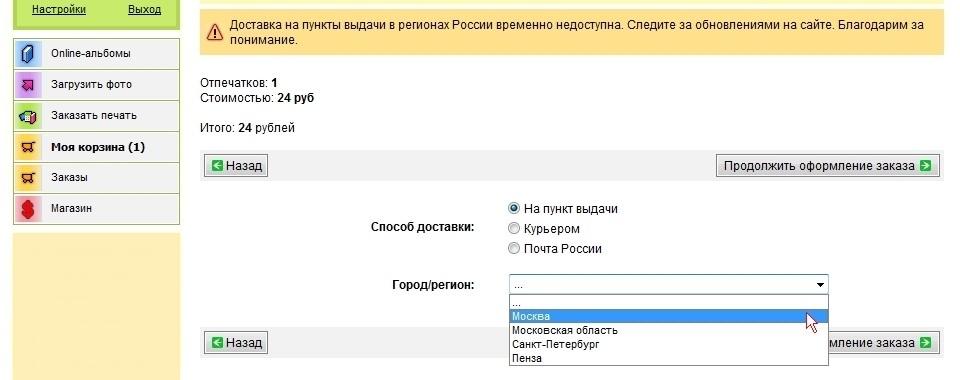Click the Настройки link

(59, 10)
